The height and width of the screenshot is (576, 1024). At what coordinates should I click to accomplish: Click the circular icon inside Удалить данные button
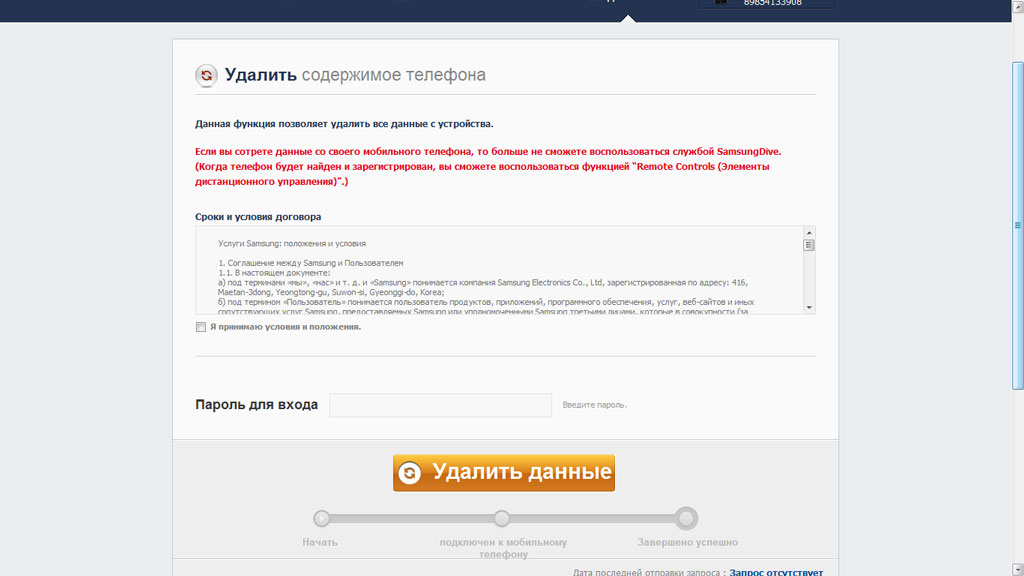pos(410,473)
